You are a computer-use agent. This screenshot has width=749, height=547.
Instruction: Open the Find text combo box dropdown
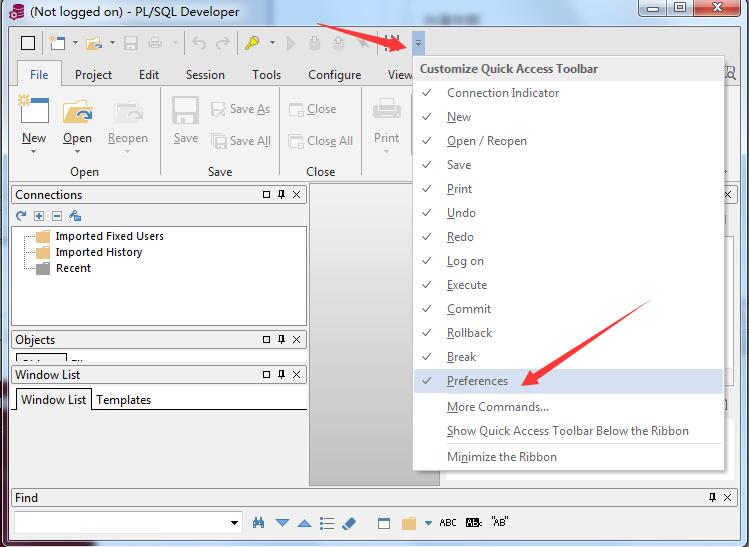[x=235, y=523]
